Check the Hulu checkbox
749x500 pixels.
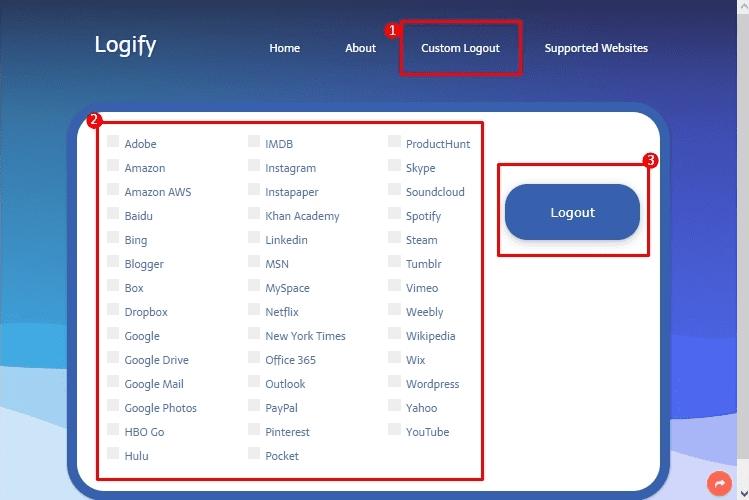point(113,453)
